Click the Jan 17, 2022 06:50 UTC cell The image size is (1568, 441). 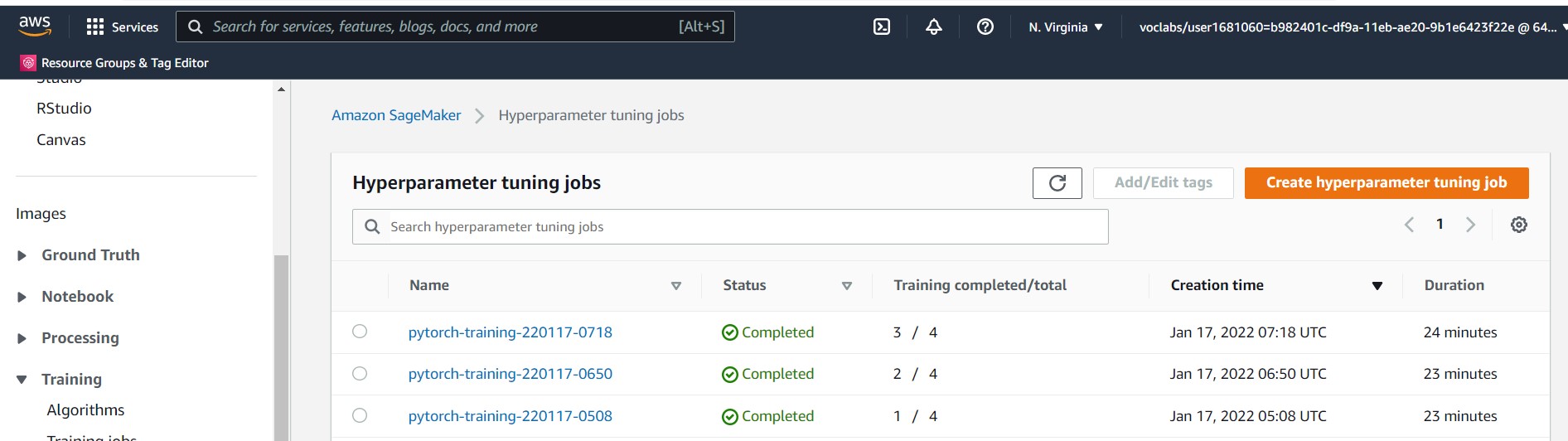(1248, 374)
